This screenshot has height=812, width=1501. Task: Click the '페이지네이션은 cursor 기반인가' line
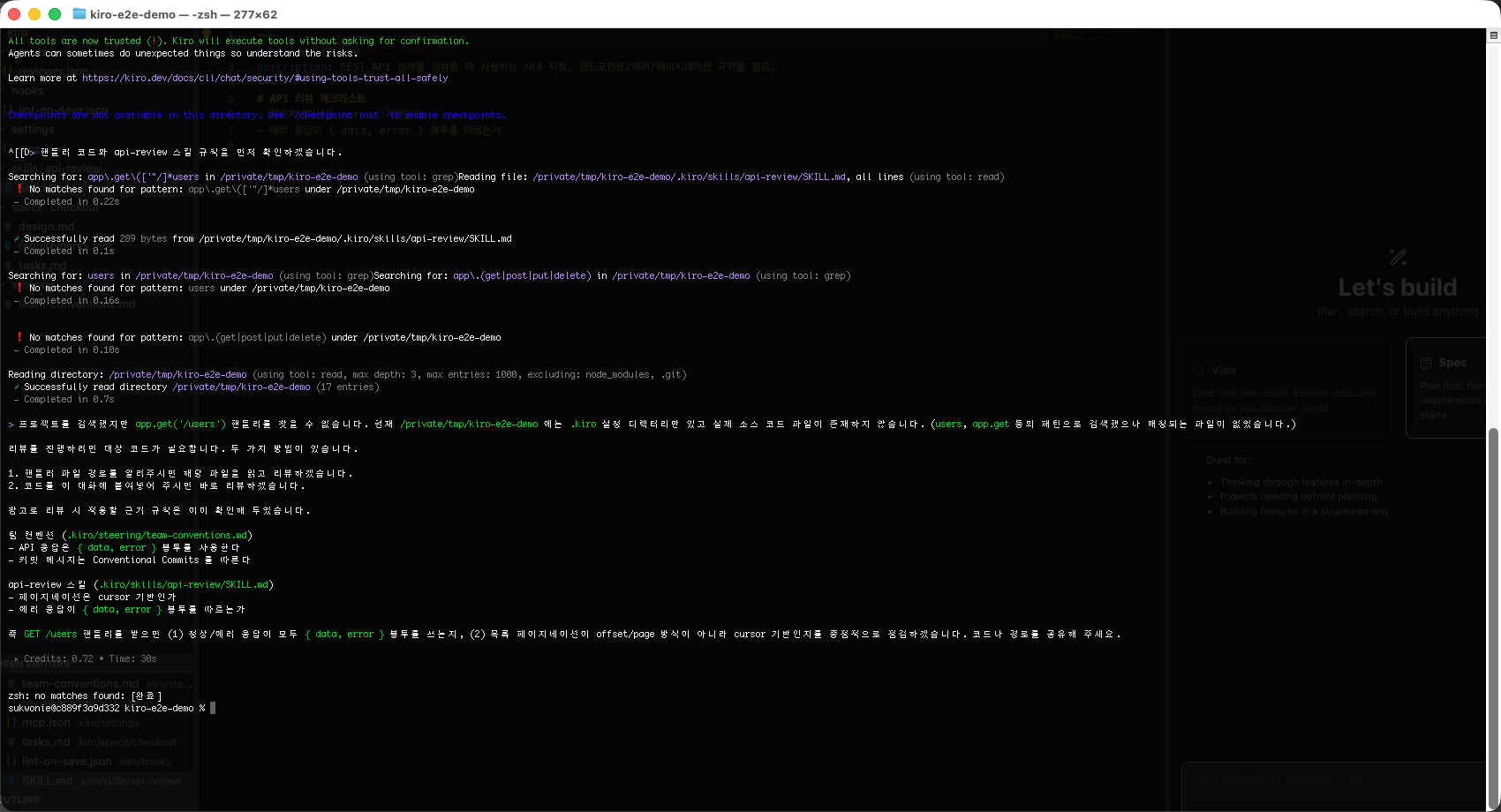click(x=92, y=597)
